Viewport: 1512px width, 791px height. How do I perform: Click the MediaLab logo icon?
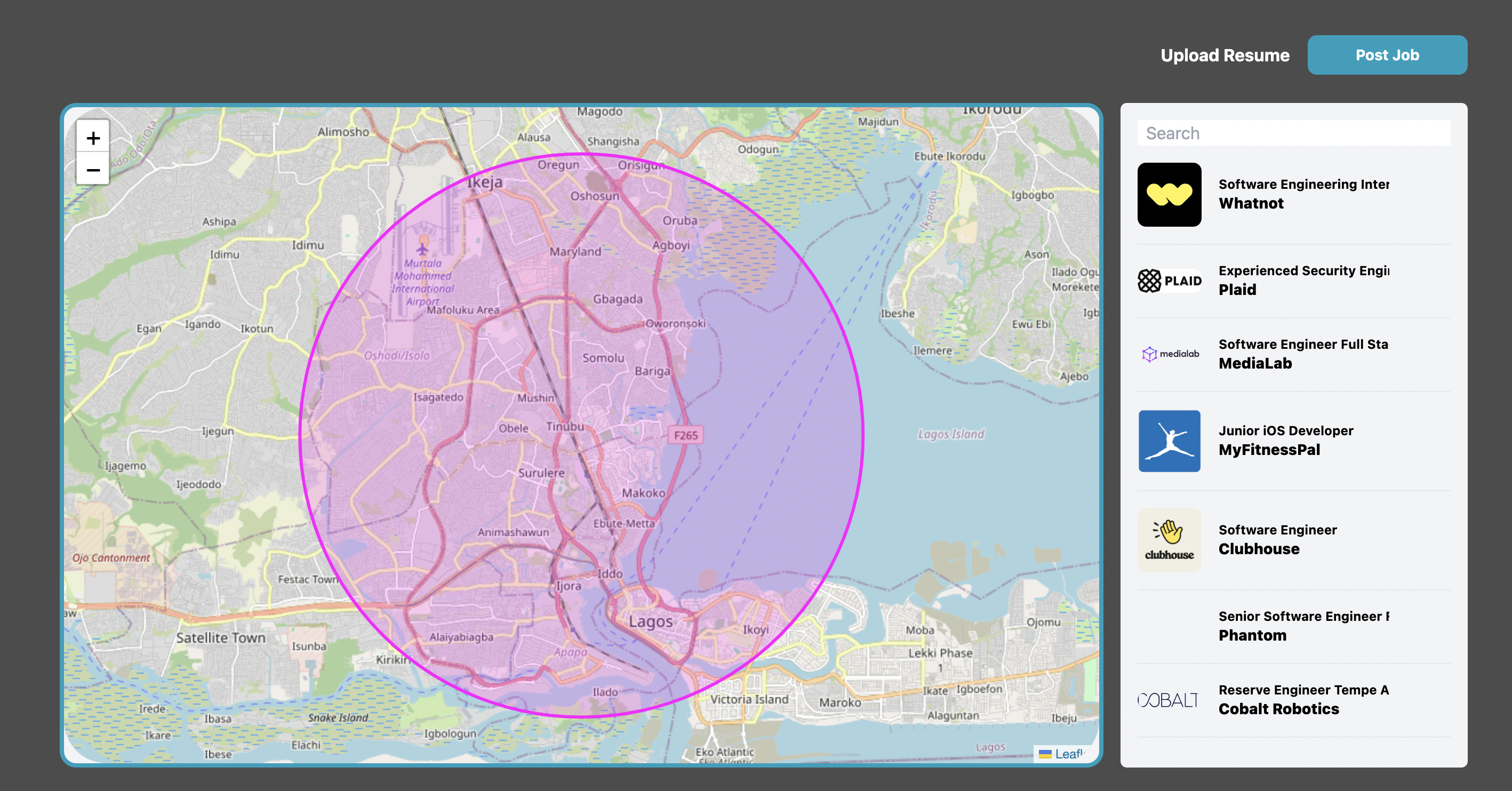(x=1169, y=354)
